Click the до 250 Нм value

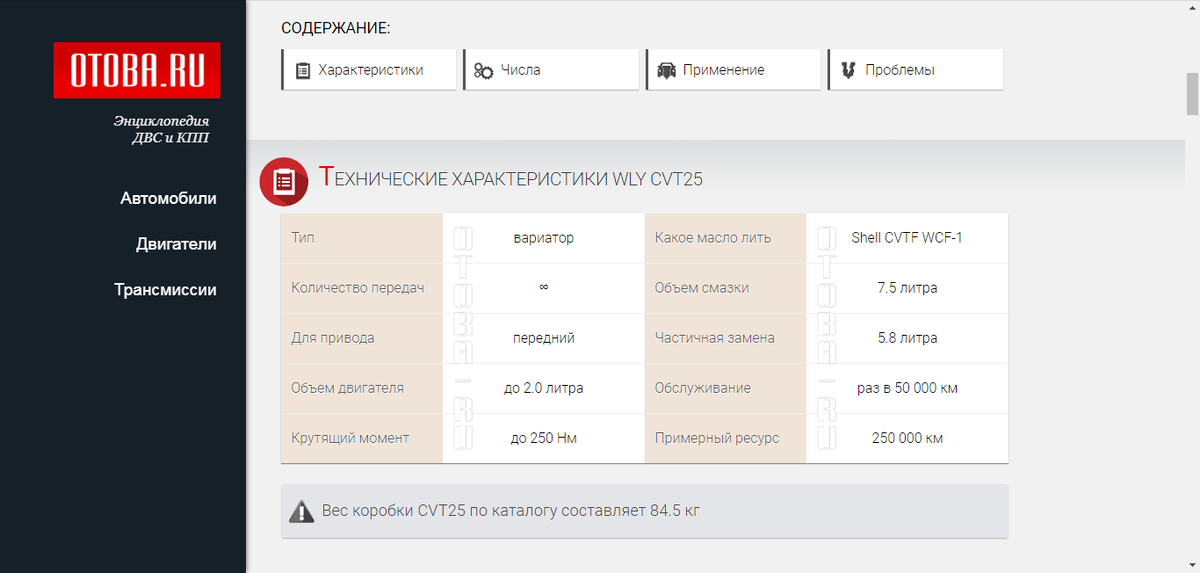pos(543,438)
